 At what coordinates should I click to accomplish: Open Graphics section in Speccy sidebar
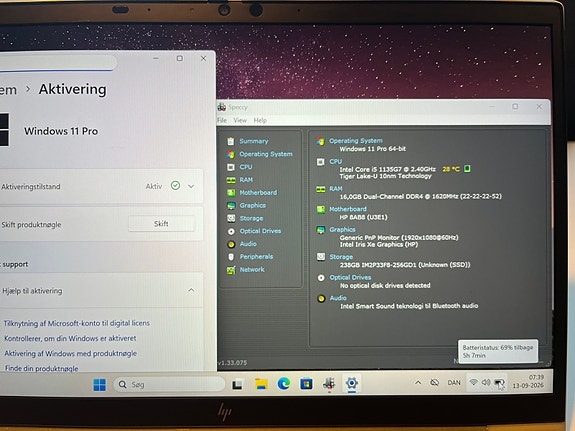(x=252, y=205)
